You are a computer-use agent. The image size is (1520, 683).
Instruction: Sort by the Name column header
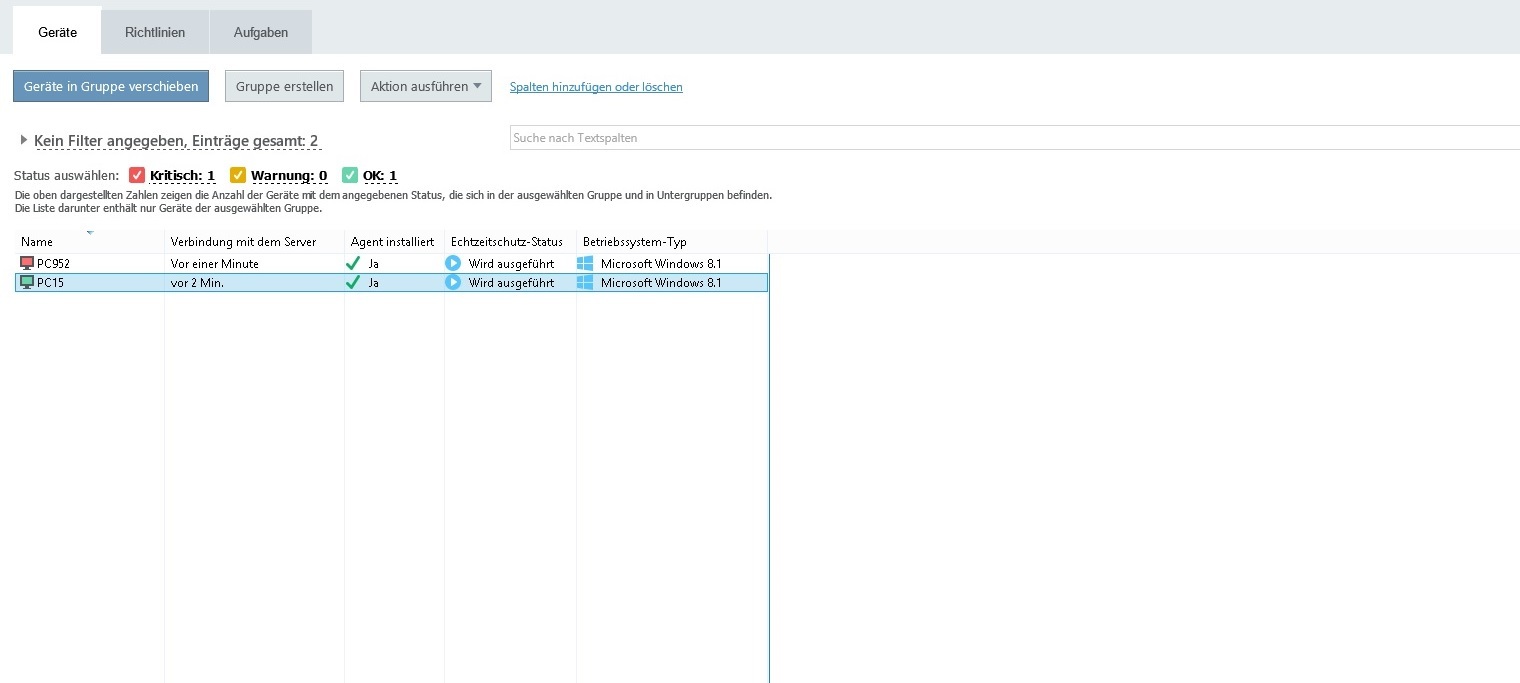pos(37,242)
